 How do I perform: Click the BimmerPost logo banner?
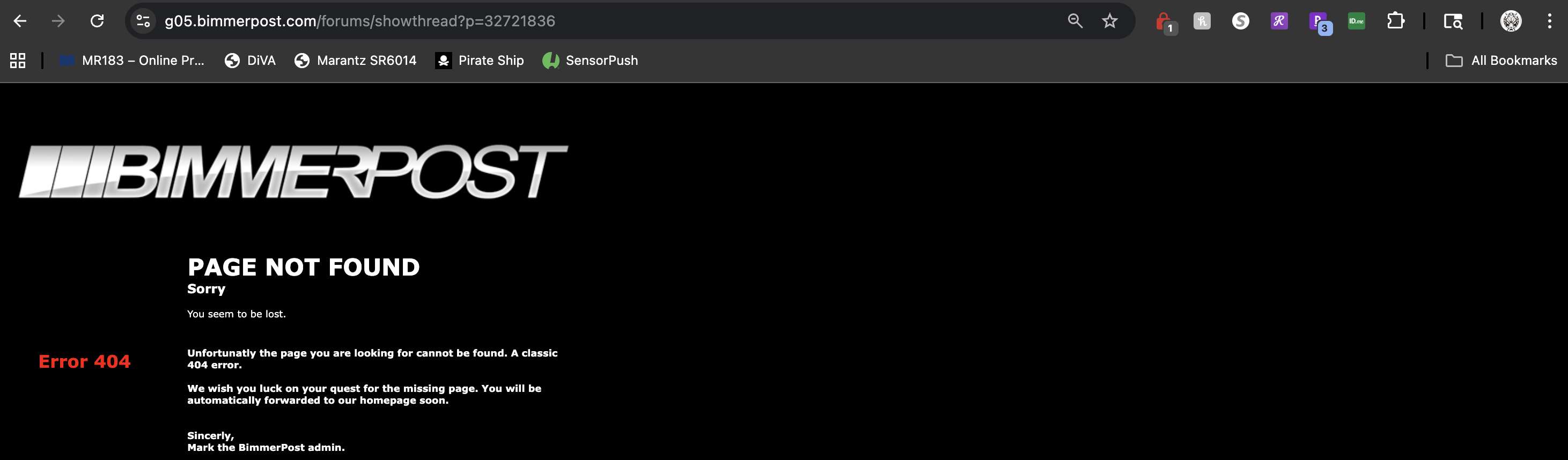(293, 172)
